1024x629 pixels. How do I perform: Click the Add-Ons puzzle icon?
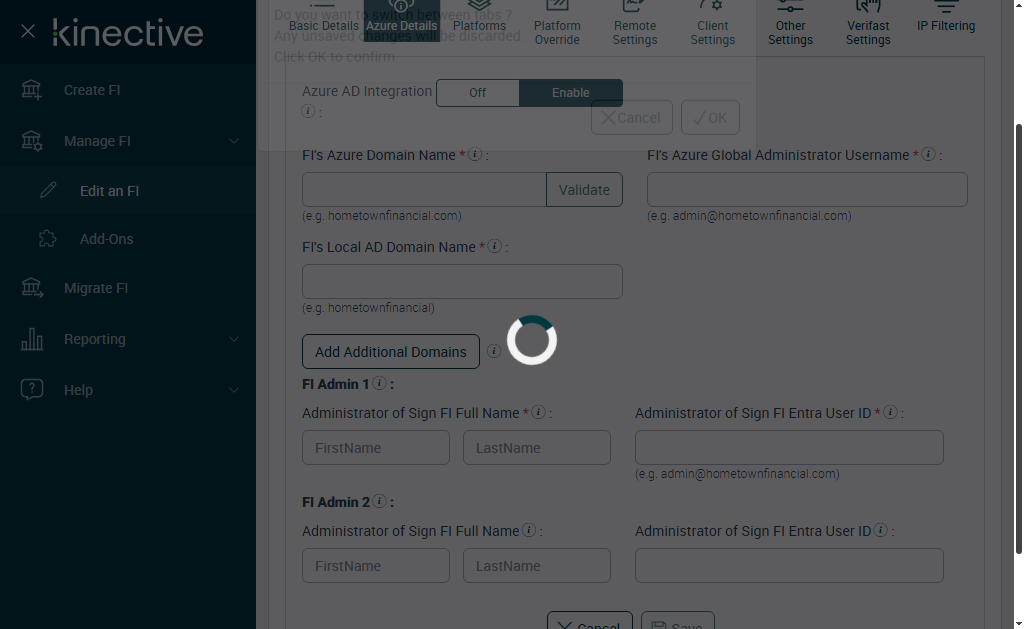(48, 238)
